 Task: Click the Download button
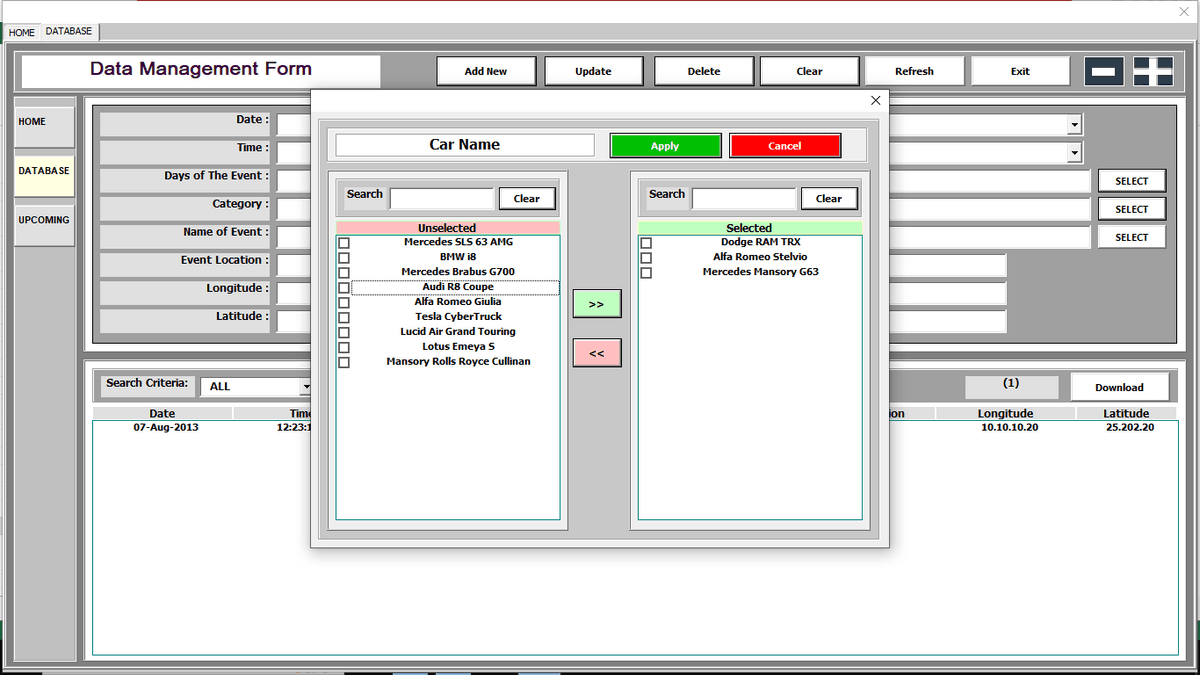click(x=1118, y=387)
